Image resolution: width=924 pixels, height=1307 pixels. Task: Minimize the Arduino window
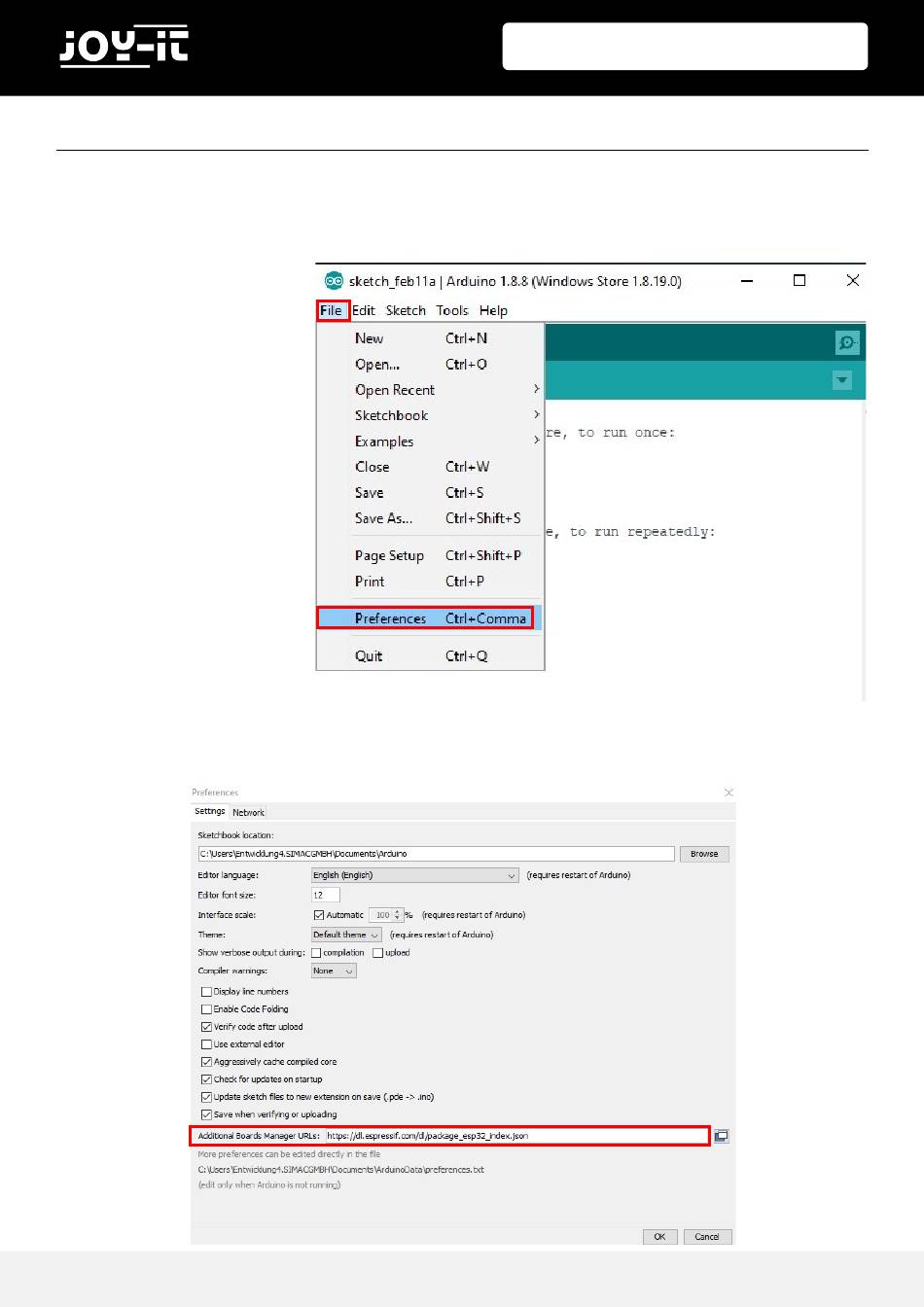tap(747, 281)
